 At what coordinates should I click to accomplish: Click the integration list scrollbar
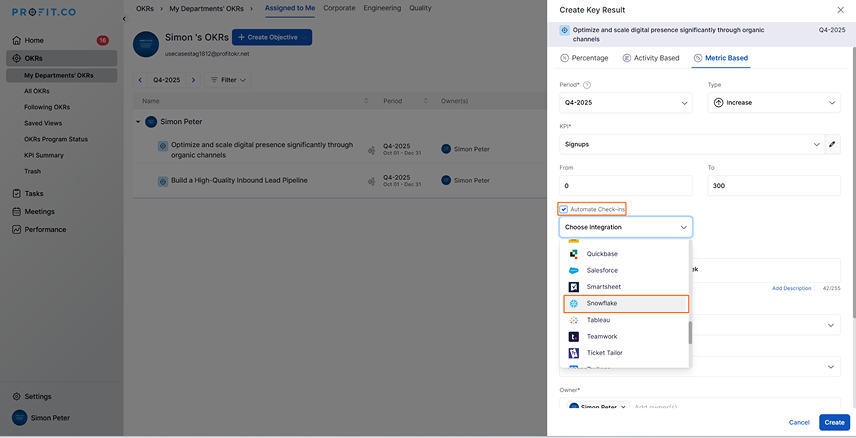690,333
